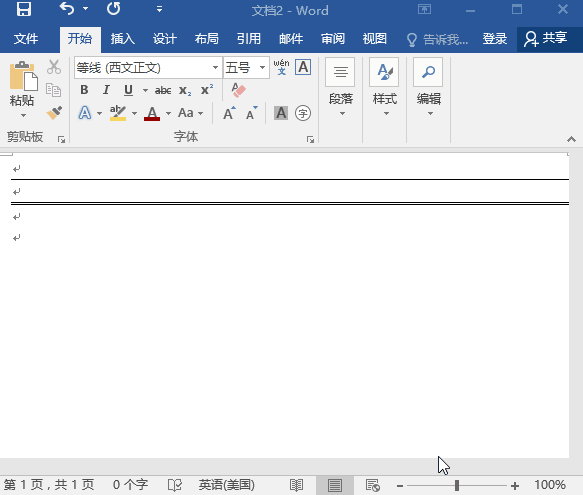583x495 pixels.
Task: Open highlight color dropdown arrow
Action: click(x=134, y=113)
